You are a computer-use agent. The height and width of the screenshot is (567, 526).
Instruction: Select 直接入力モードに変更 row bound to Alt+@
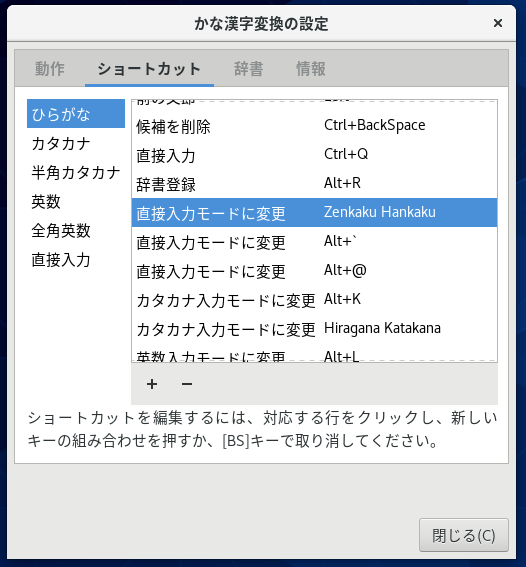[x=315, y=270]
